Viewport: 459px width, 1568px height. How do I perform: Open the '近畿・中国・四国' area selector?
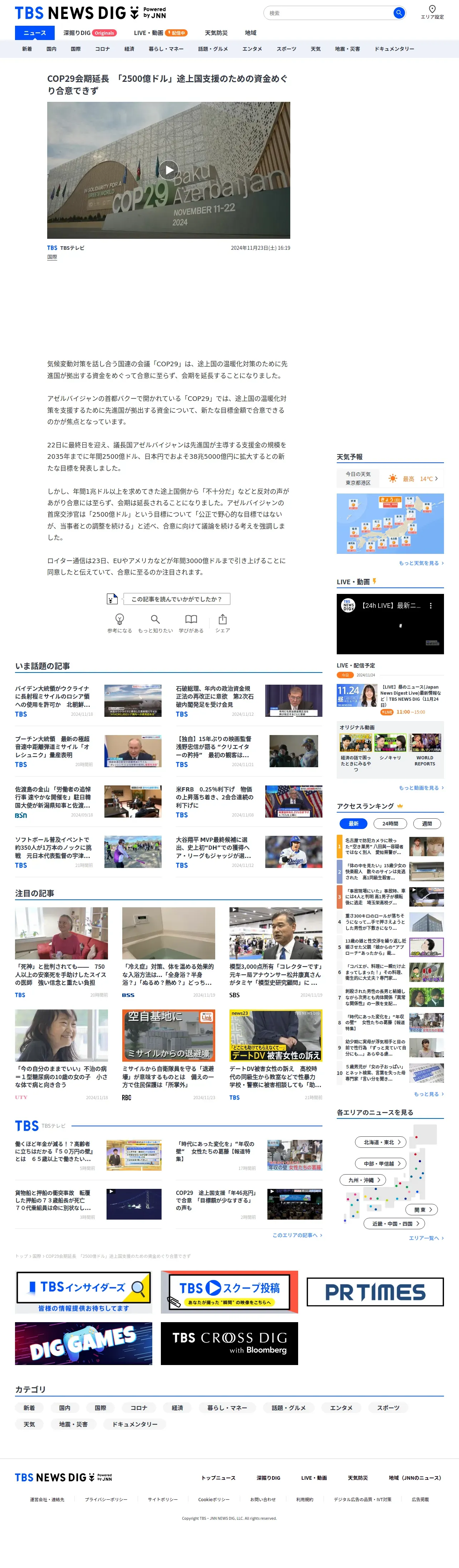[394, 1224]
